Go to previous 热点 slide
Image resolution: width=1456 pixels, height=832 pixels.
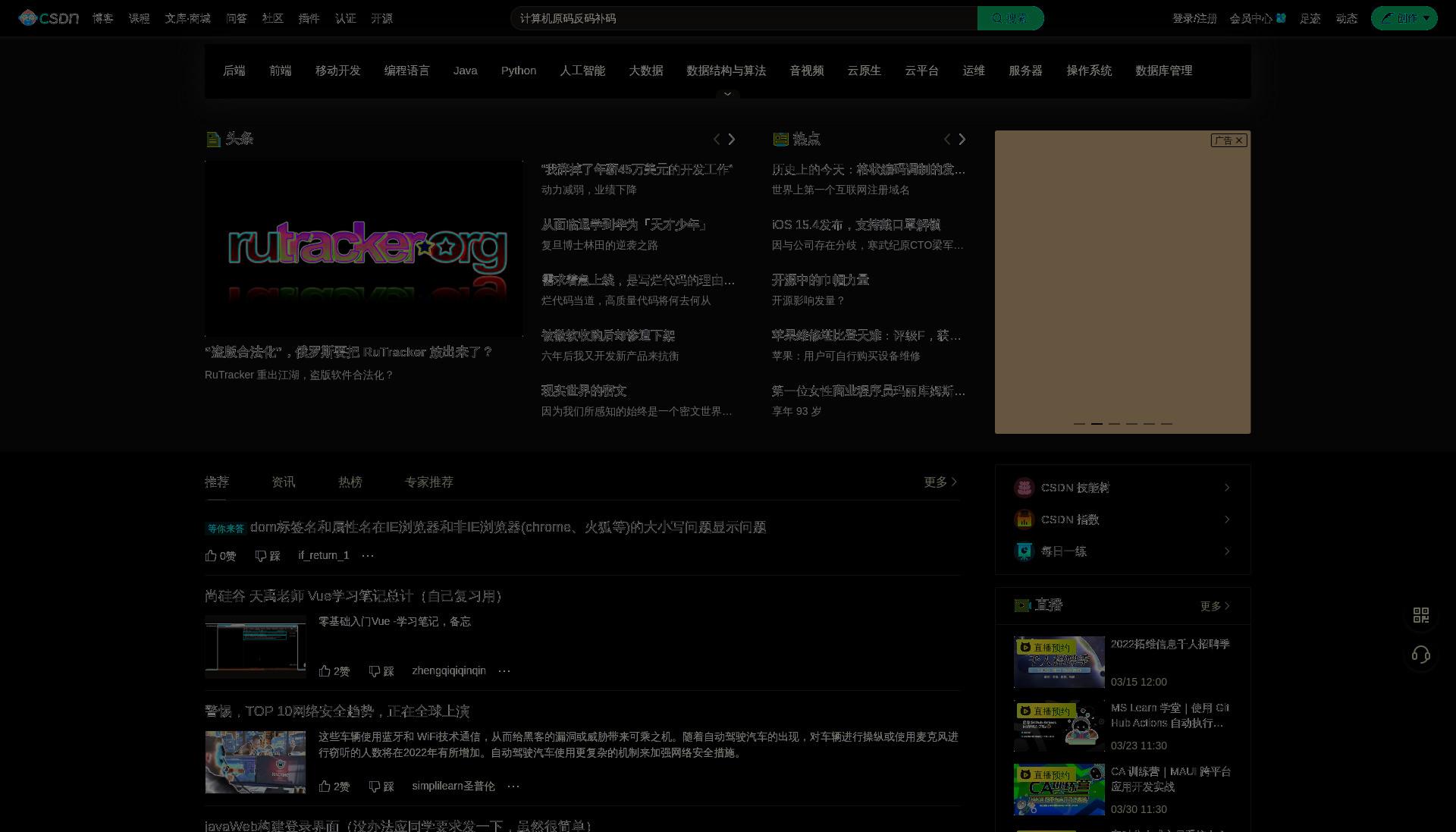pyautogui.click(x=947, y=139)
